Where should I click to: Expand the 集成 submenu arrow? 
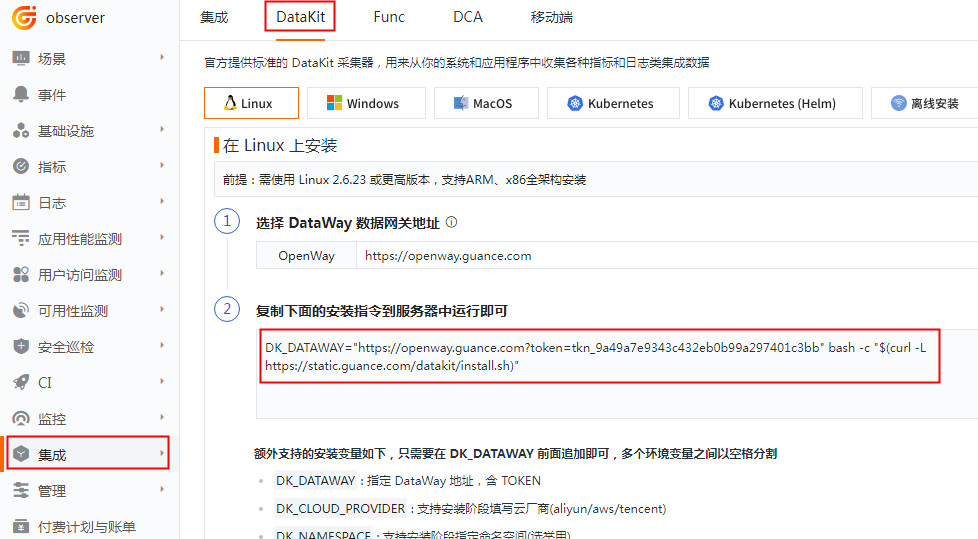point(162,454)
